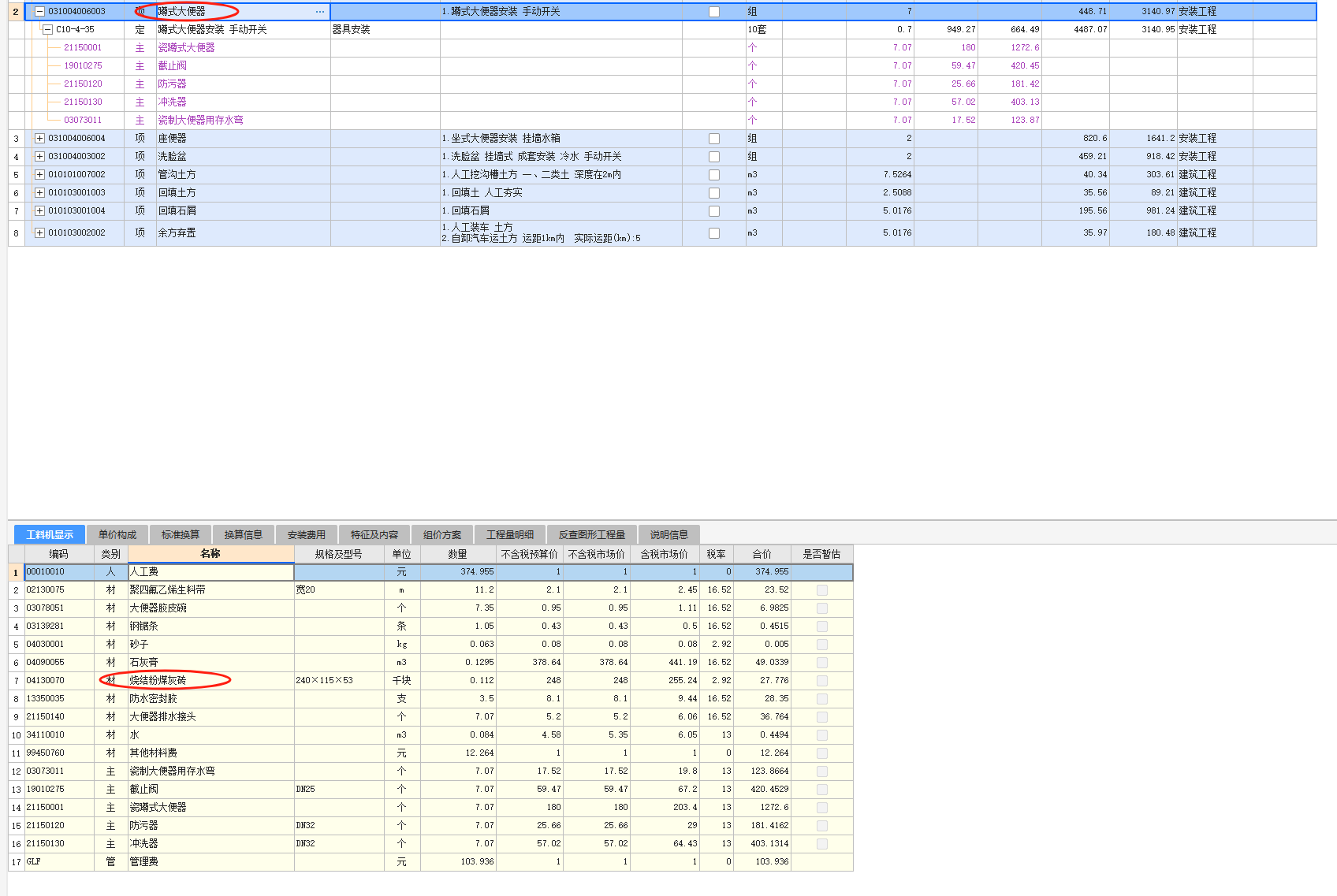Select material code 03073011 in tree
Viewport: 1337px width, 896px height.
[x=83, y=121]
